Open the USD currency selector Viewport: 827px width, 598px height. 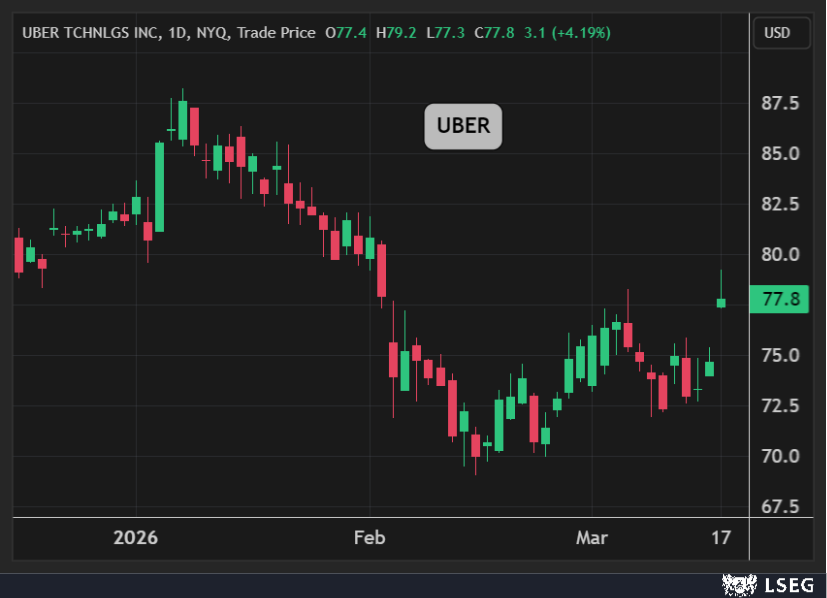[x=776, y=33]
